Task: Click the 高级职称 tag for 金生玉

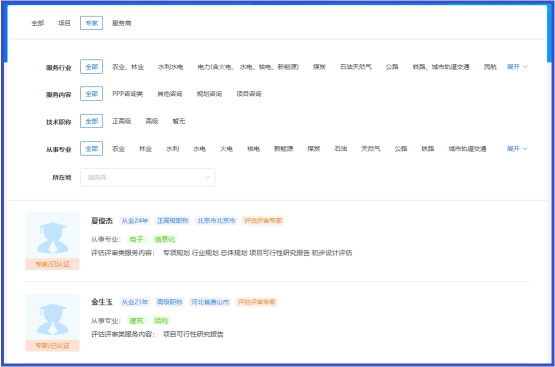Action: (170, 302)
